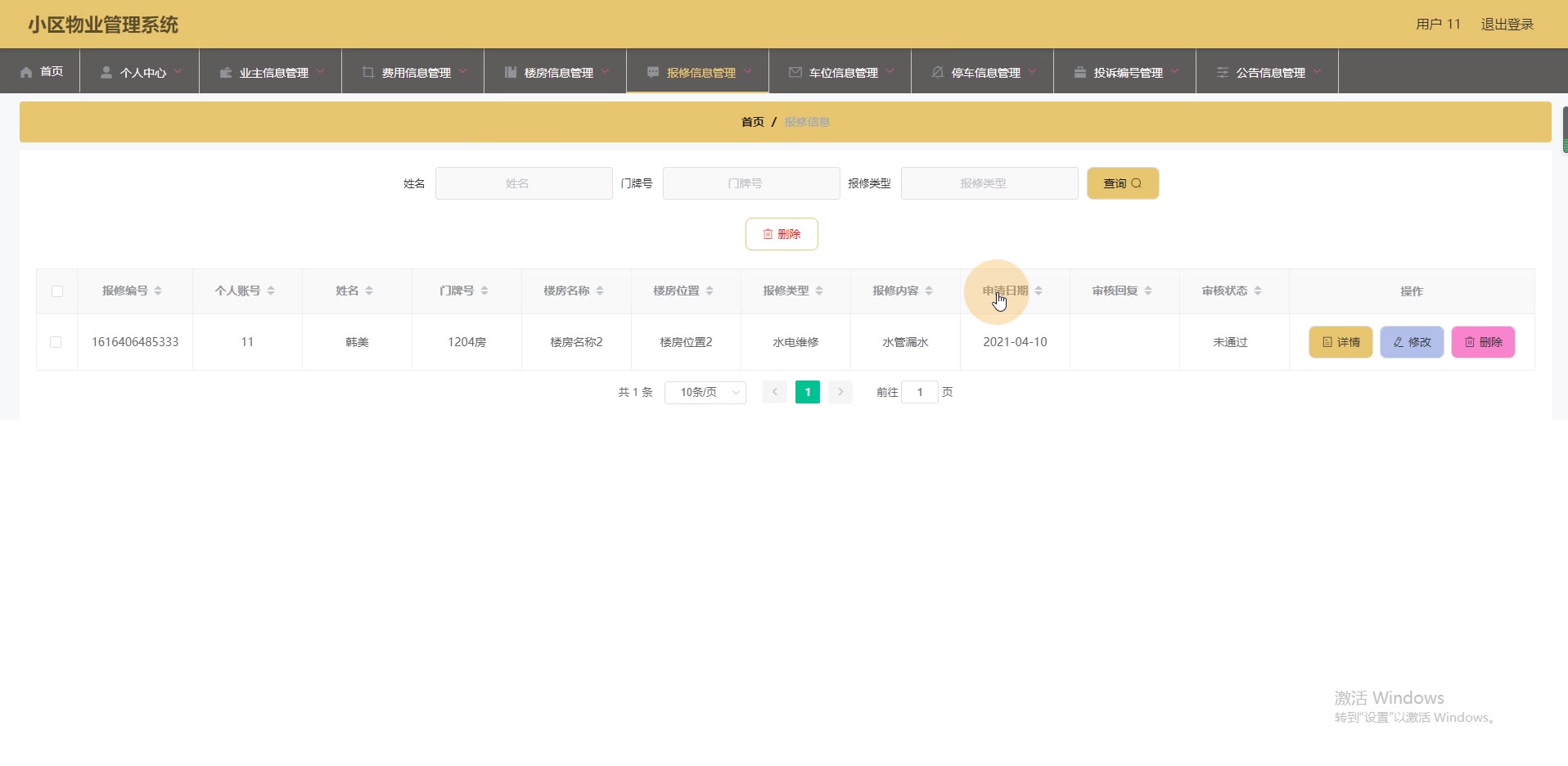Open the 10条/页 page size dropdown
The height and width of the screenshot is (766, 1568).
[705, 392]
